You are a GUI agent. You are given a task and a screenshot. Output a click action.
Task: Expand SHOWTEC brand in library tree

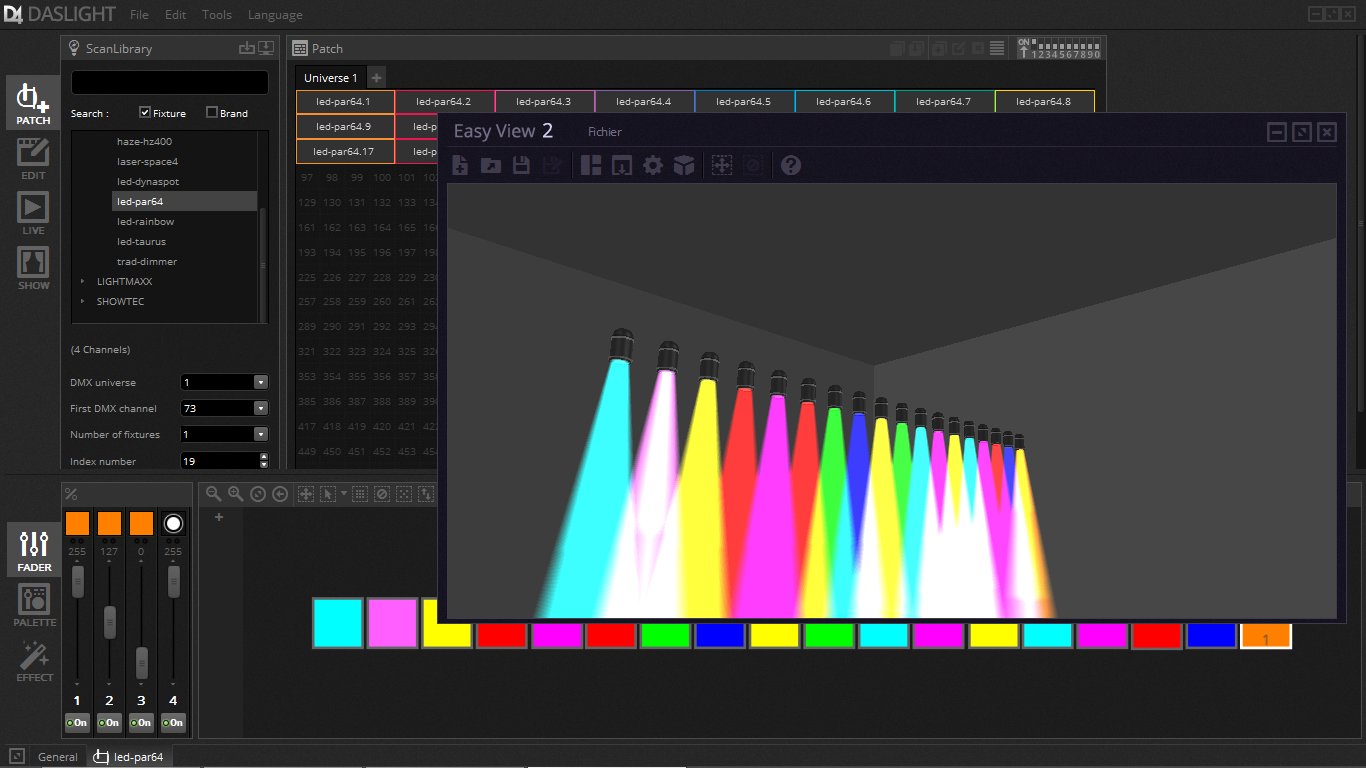[84, 302]
